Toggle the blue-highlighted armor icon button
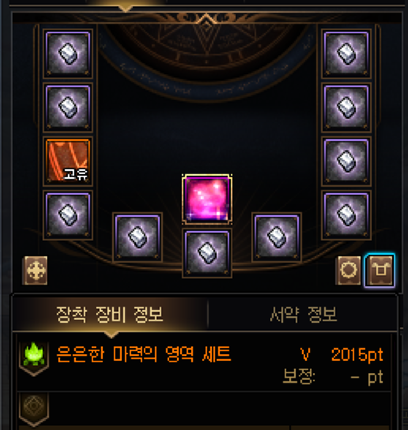Screen dimensions: 408x430 [x=380, y=270]
